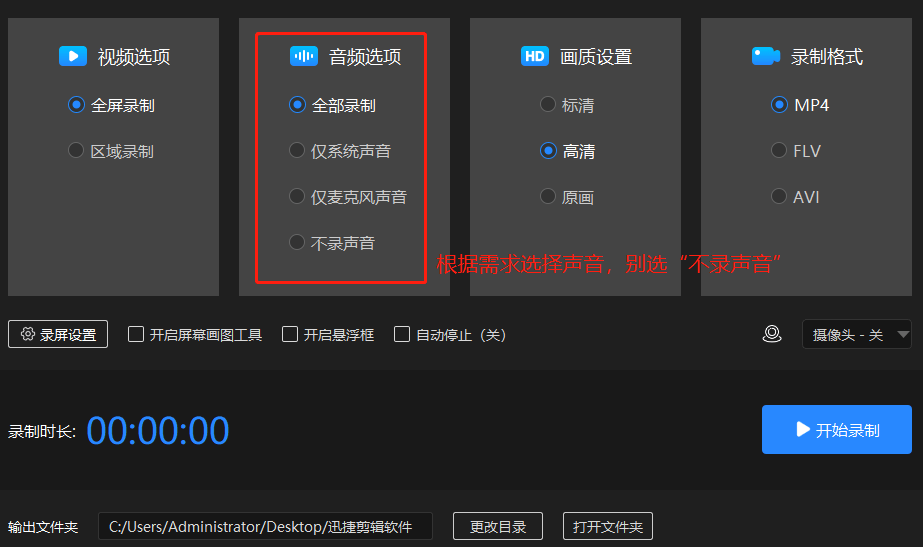Click 开始录制 to start recording
The height and width of the screenshot is (547, 923).
[836, 430]
